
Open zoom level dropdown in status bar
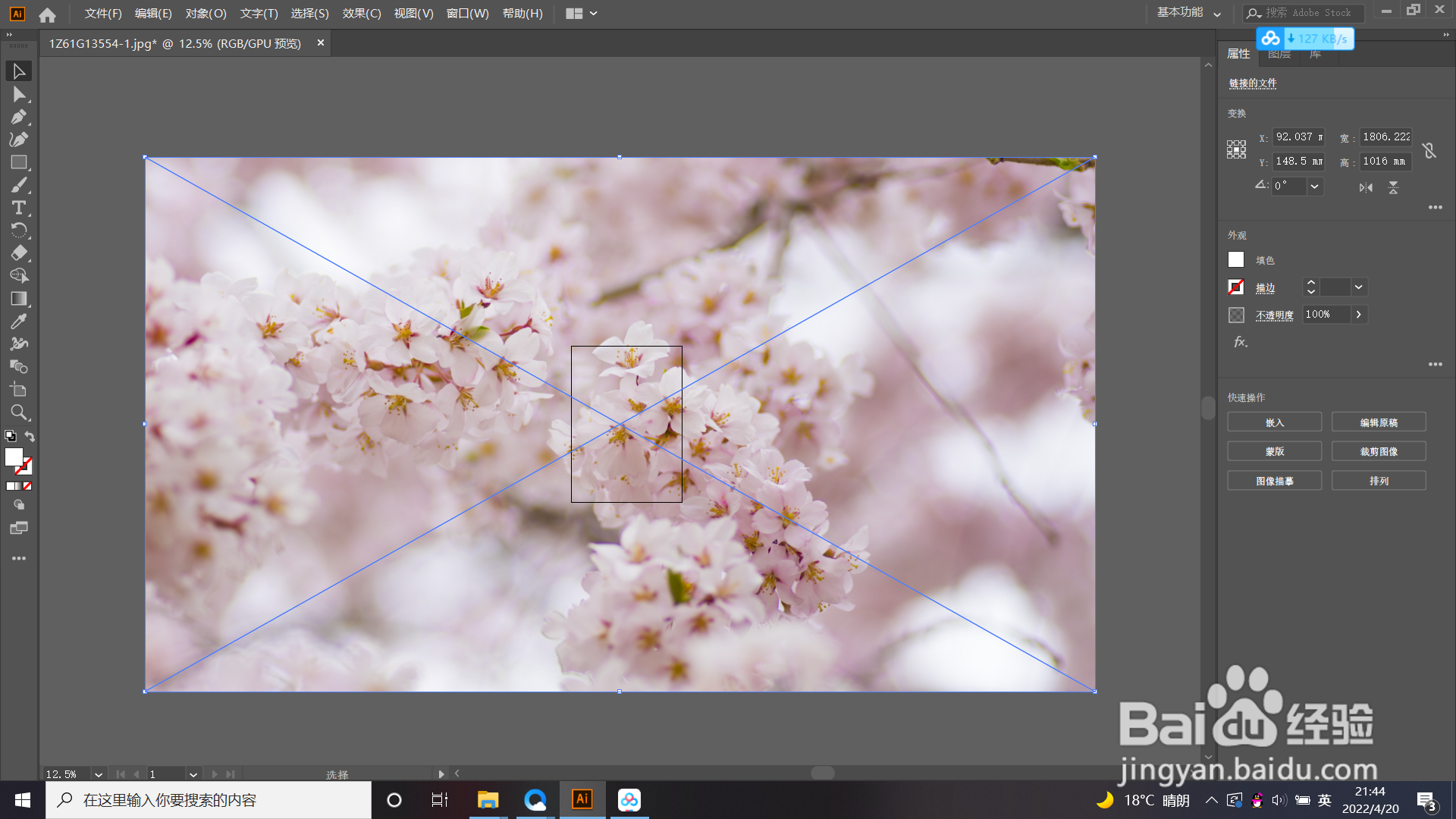99,774
